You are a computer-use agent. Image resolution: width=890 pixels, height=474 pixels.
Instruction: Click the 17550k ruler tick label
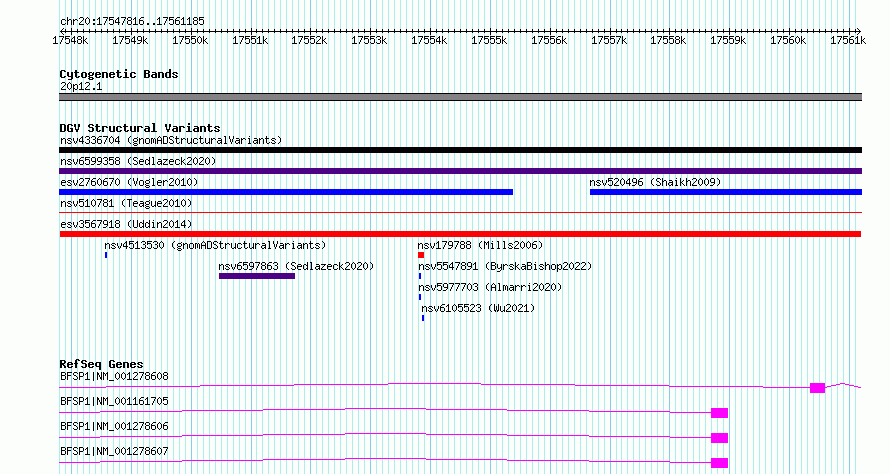click(190, 40)
